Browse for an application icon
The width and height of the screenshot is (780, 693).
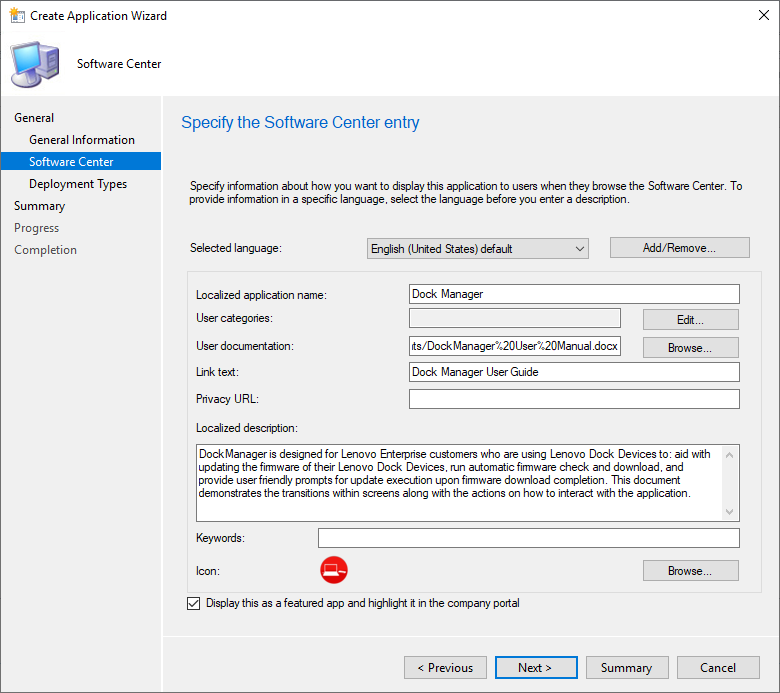690,571
